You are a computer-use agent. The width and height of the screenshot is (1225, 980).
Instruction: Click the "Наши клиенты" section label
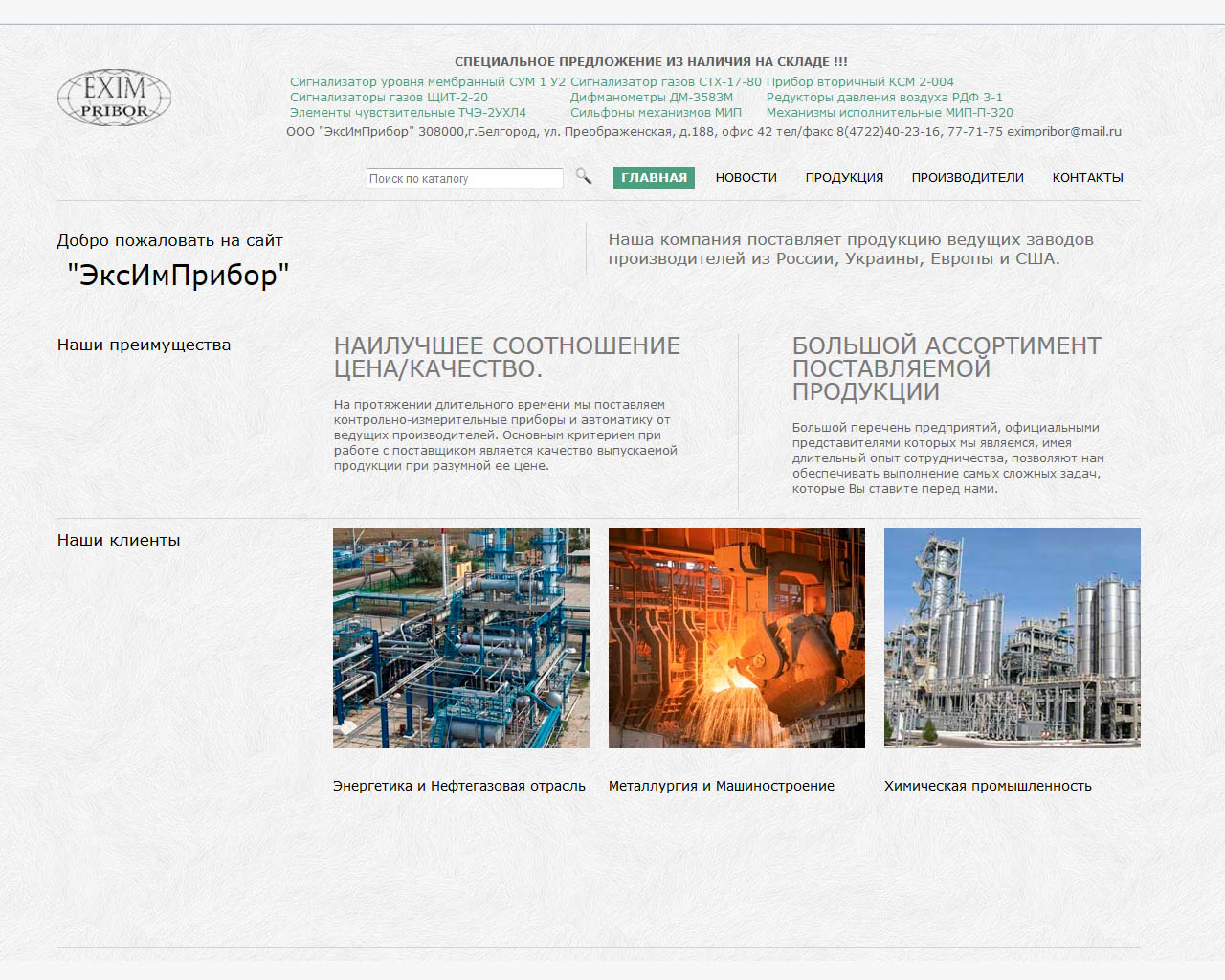coord(119,541)
